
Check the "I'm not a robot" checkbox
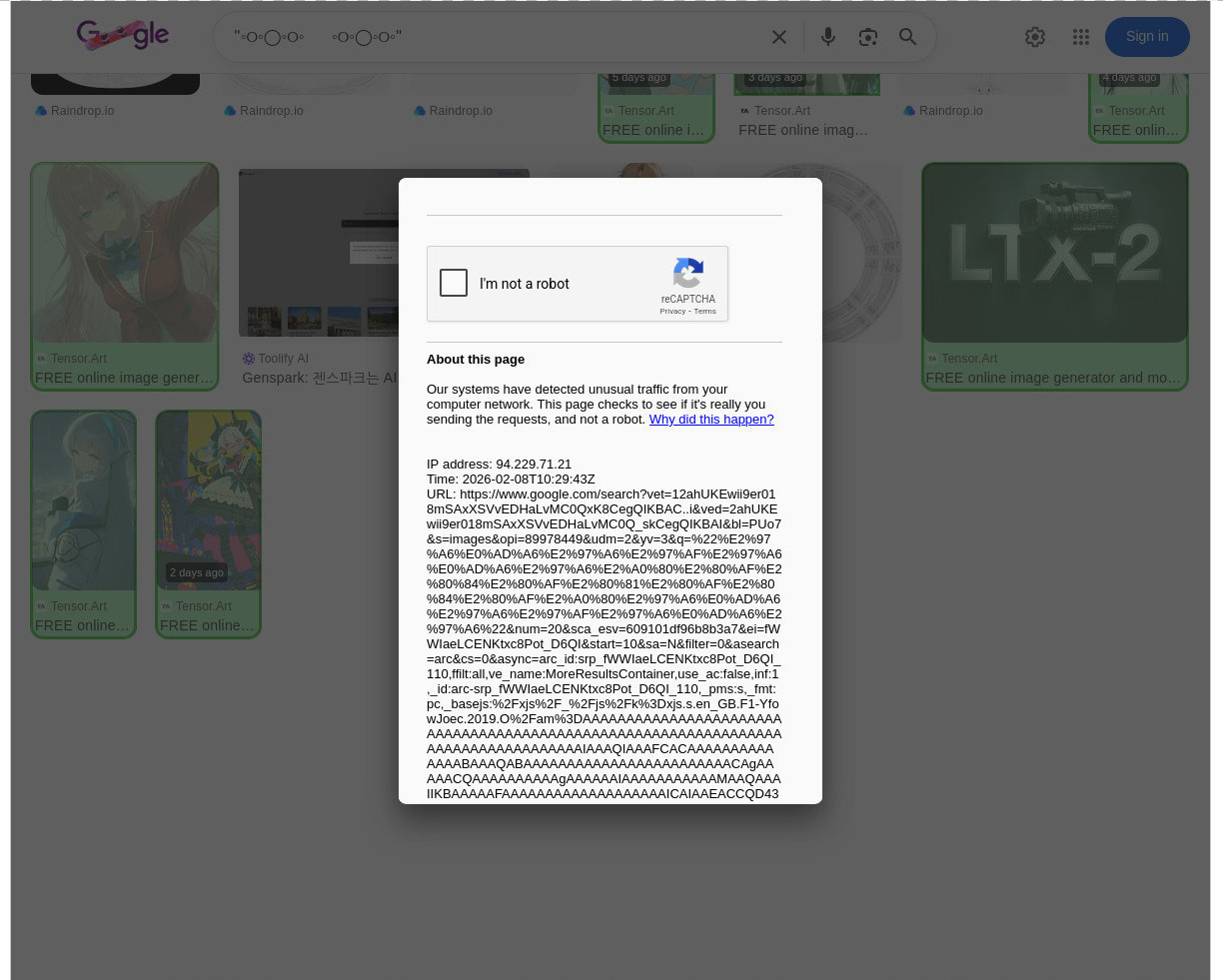(454, 284)
